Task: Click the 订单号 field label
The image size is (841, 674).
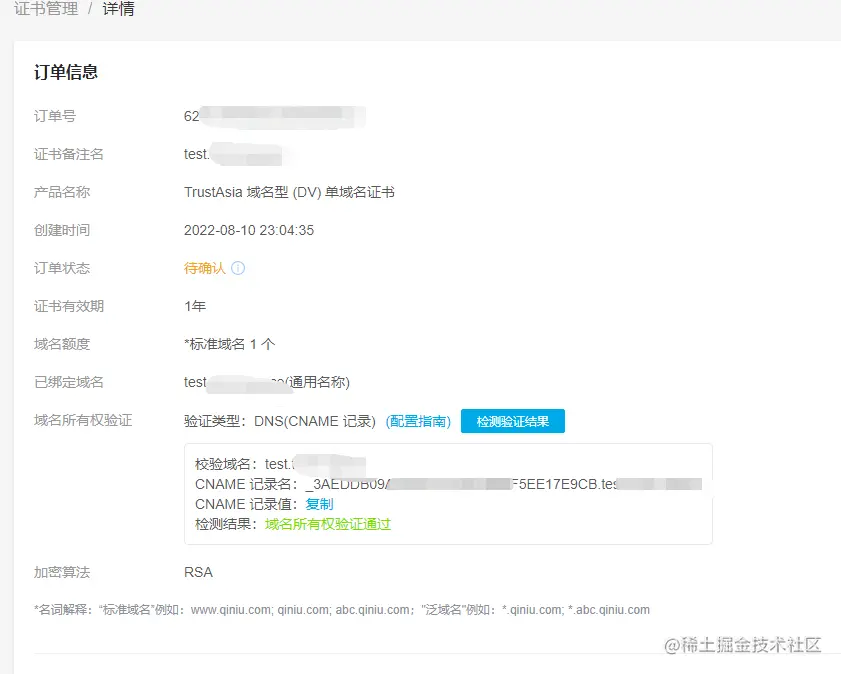Action: [x=55, y=116]
